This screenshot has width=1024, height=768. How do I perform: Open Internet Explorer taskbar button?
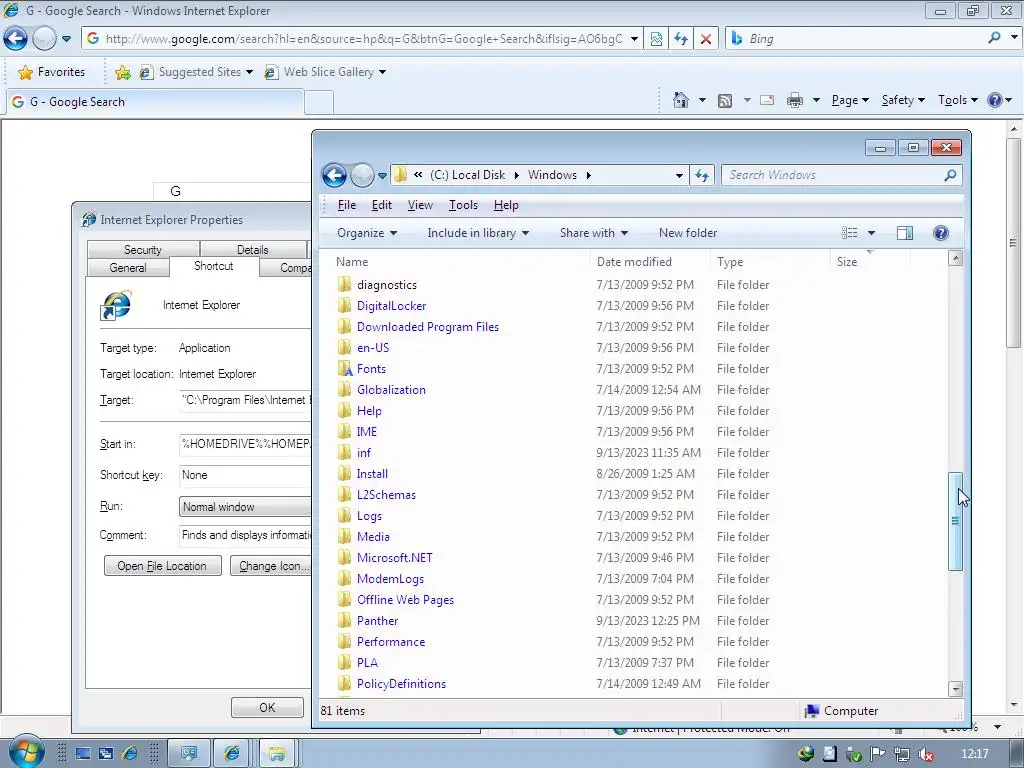click(x=231, y=754)
